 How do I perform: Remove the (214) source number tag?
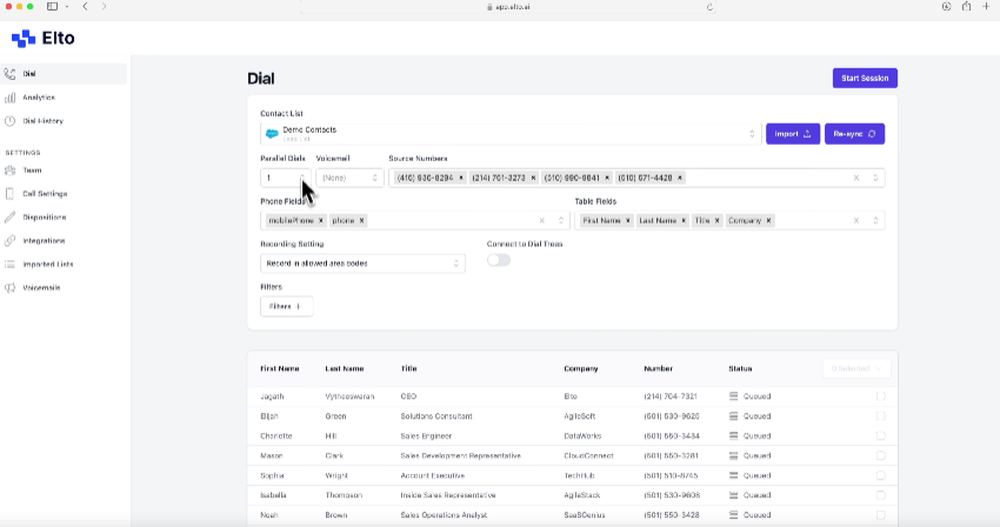pyautogui.click(x=533, y=178)
